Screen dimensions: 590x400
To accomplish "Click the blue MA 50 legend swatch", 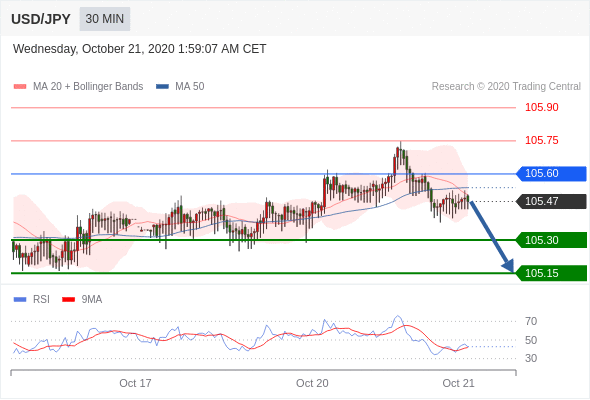I will pyautogui.click(x=162, y=87).
